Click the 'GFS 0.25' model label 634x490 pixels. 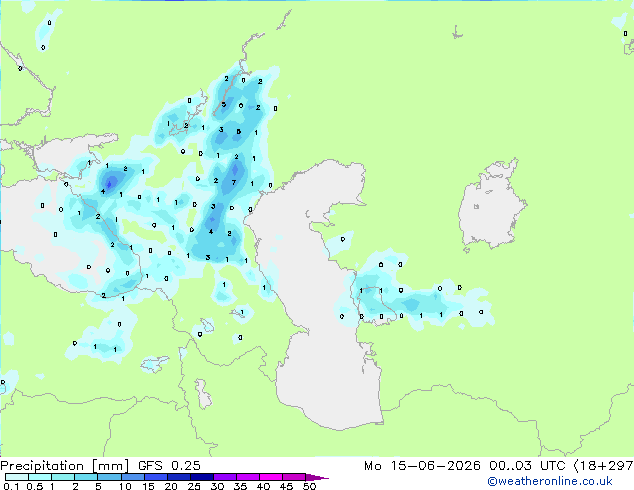coord(169,466)
